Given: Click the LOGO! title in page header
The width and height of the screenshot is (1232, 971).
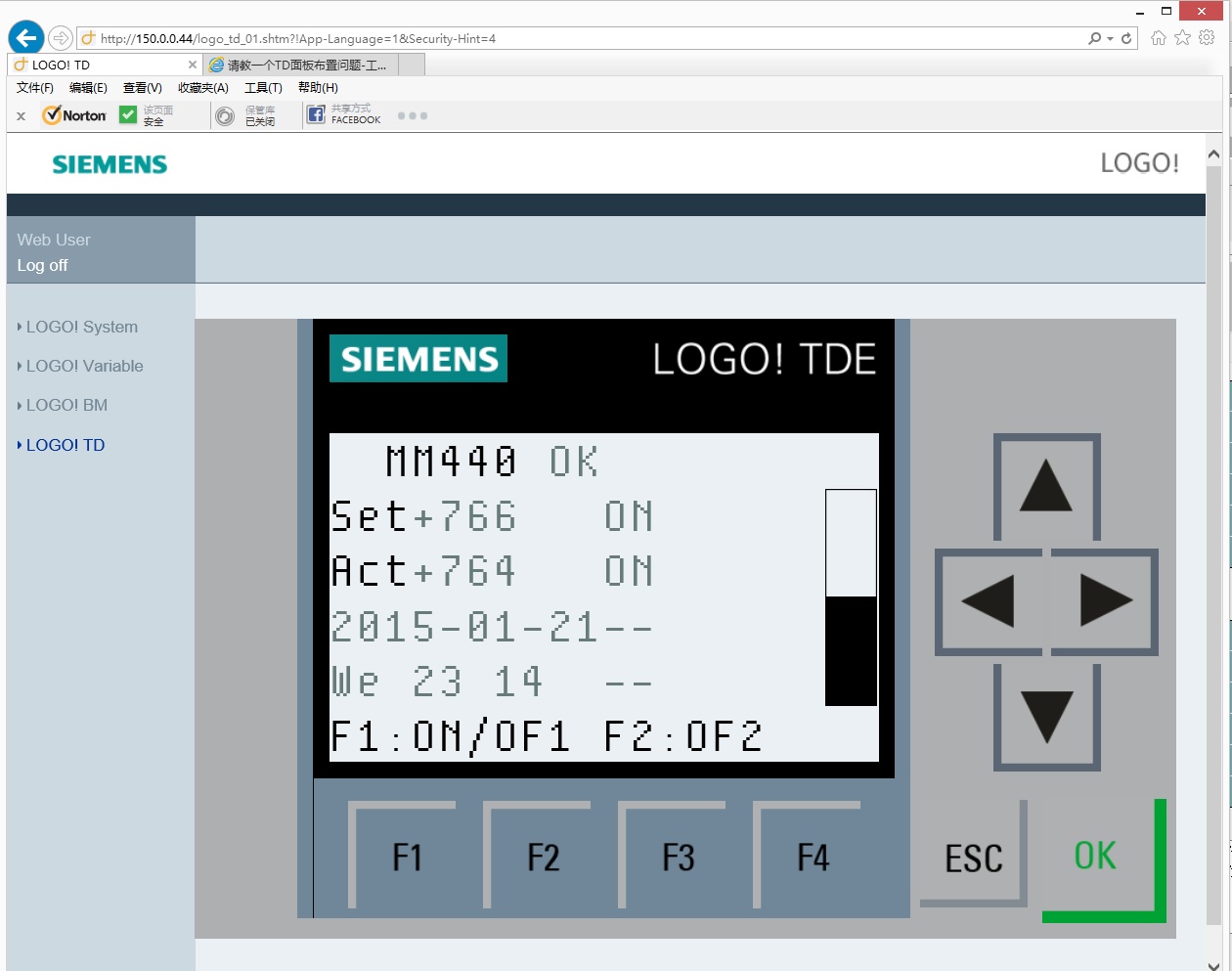Looking at the screenshot, I should pyautogui.click(x=1139, y=162).
